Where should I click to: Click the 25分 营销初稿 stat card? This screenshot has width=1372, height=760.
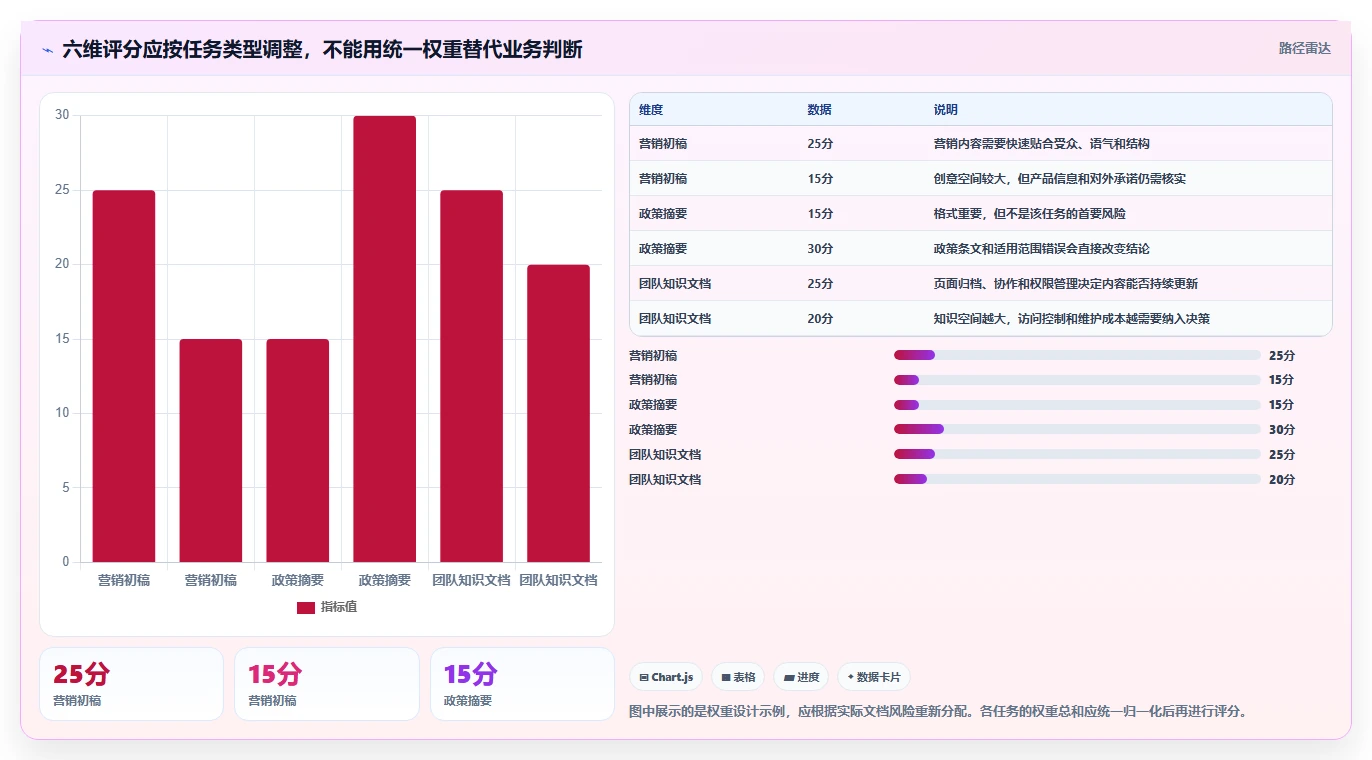click(x=131, y=684)
